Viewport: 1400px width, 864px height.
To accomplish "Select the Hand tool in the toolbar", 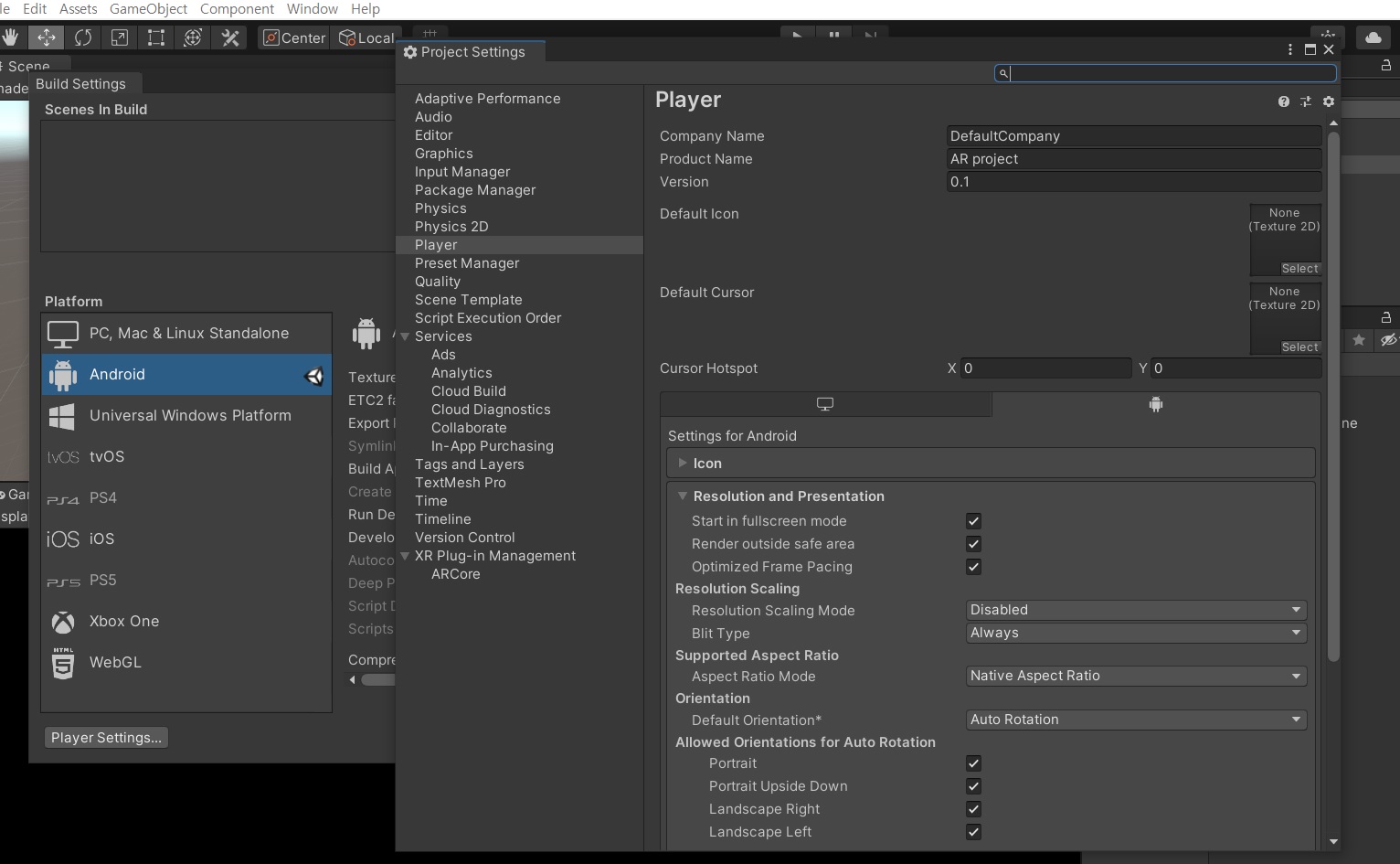I will (11, 37).
